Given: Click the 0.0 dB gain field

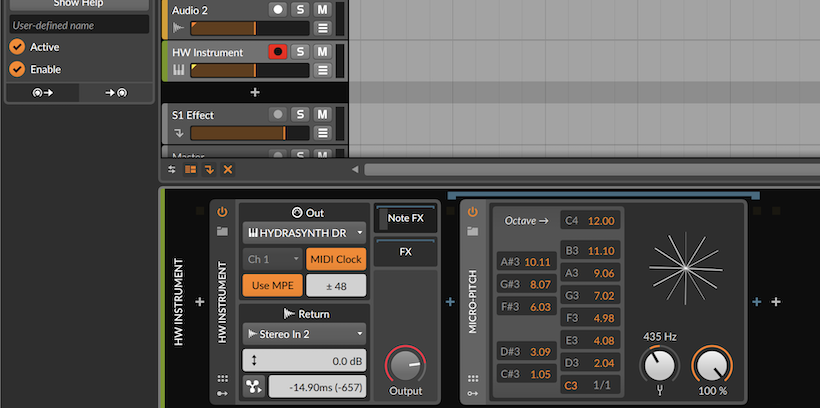Looking at the screenshot, I should click(x=304, y=360).
